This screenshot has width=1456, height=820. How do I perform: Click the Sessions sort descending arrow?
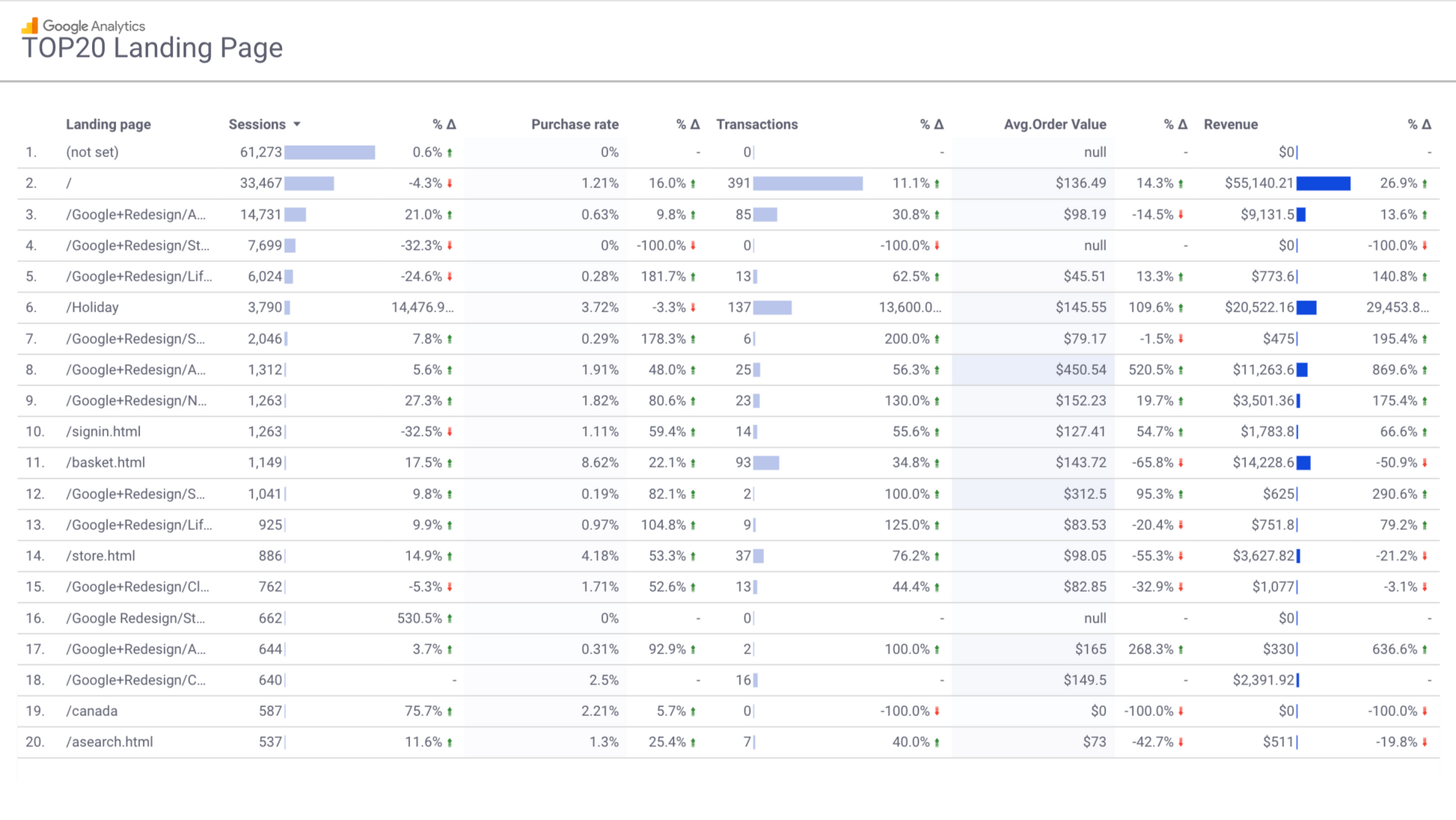pos(297,124)
